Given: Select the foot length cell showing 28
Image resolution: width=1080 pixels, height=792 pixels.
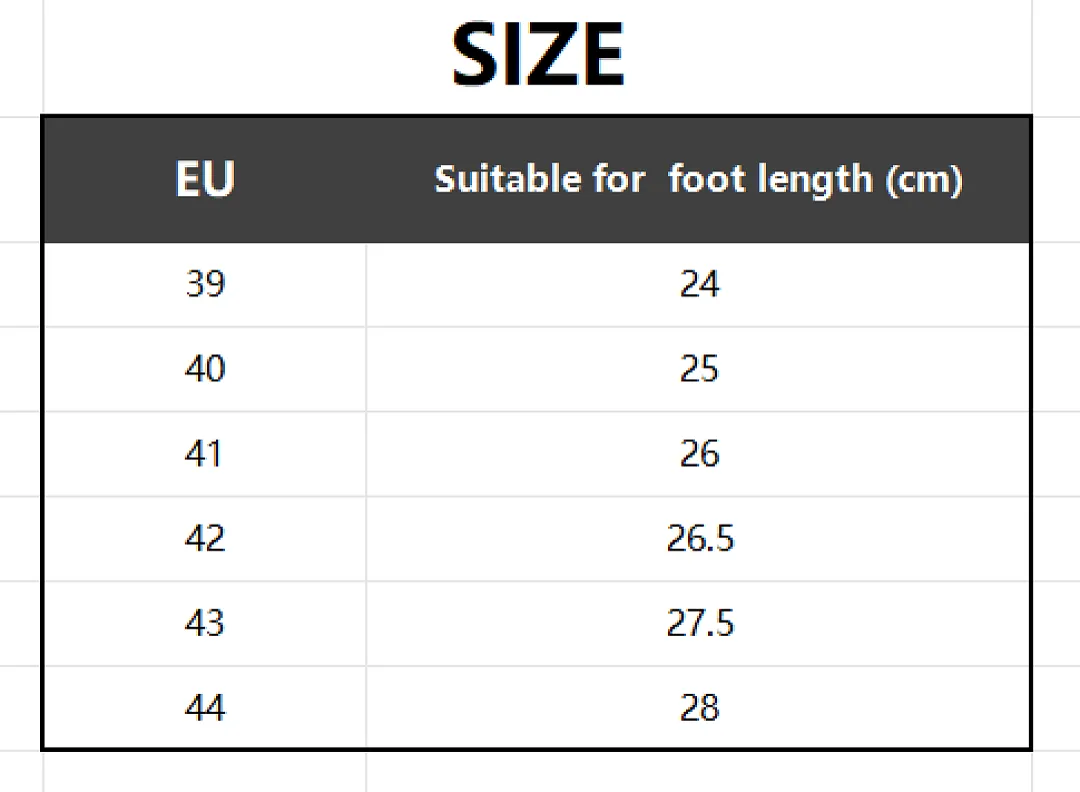Looking at the screenshot, I should coord(698,707).
